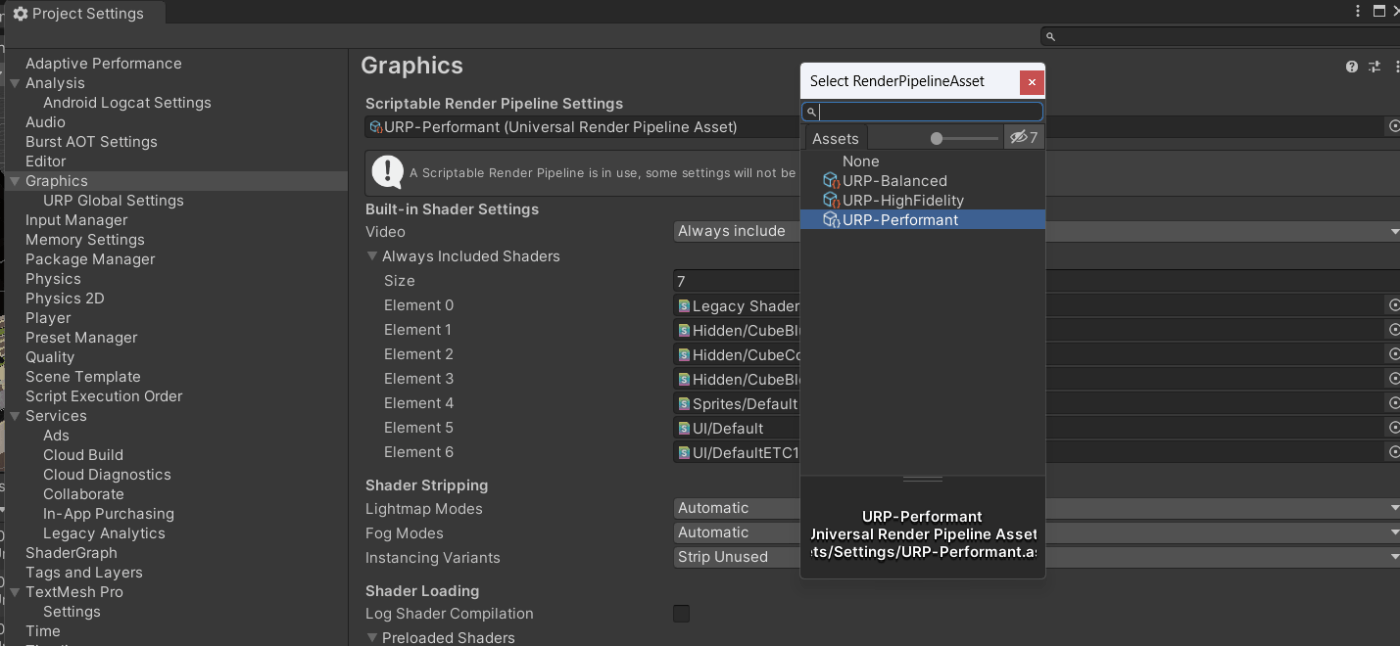1400x646 pixels.
Task: Open Cloud Diagnostics under Services
Action: pos(107,475)
